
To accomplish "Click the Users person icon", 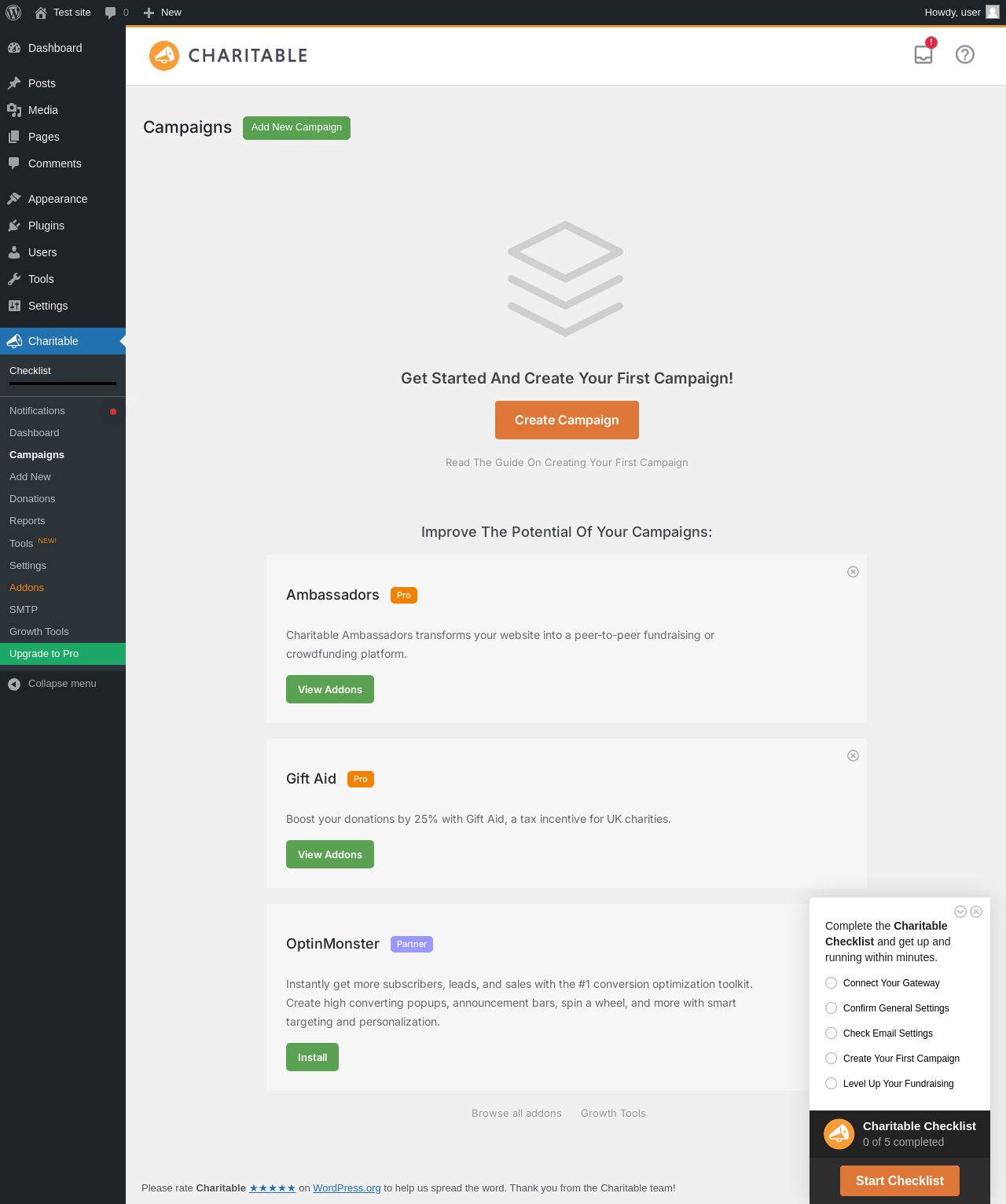I will click(14, 252).
